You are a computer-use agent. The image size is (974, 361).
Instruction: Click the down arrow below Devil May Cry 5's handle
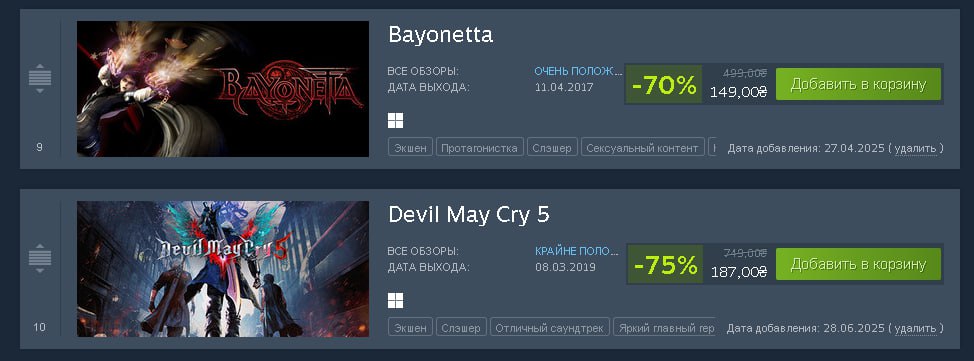(40, 271)
